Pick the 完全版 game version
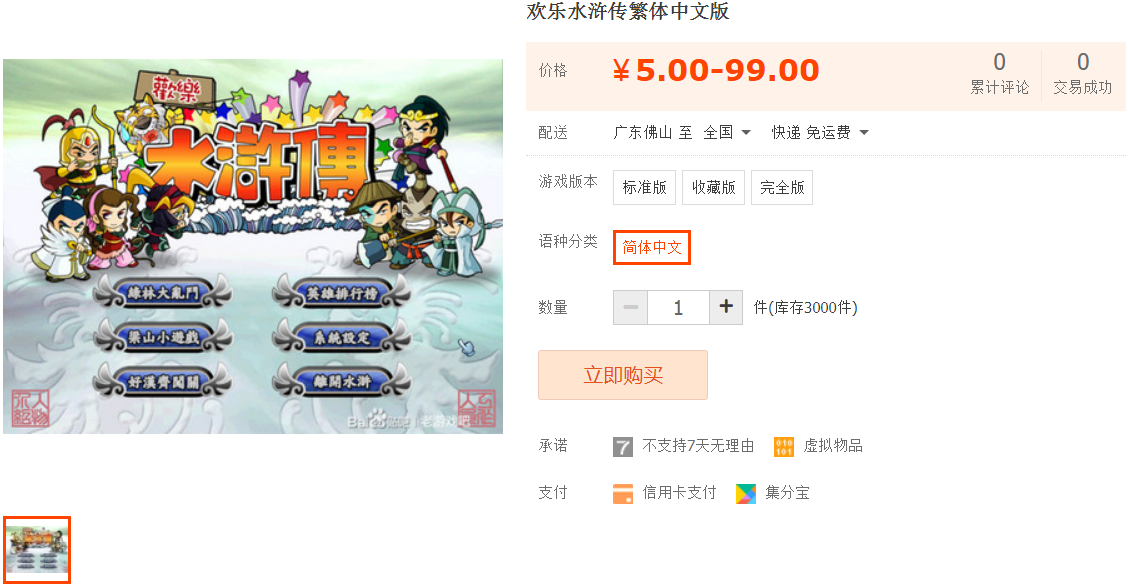This screenshot has width=1128, height=586. point(782,187)
